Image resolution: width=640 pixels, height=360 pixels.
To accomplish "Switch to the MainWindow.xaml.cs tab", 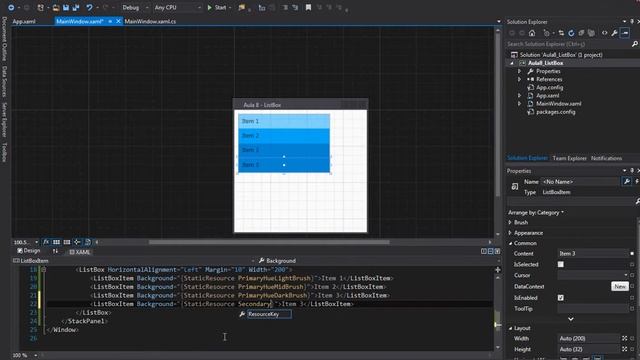I will click(150, 21).
